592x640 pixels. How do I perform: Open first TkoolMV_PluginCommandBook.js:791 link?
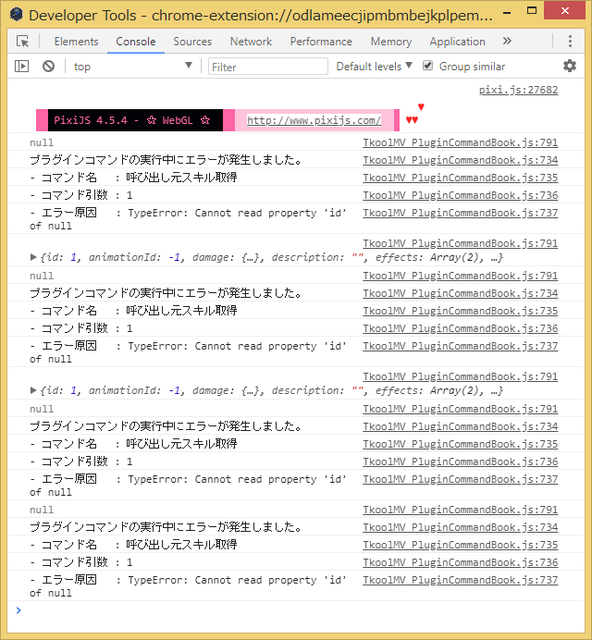[x=460, y=142]
